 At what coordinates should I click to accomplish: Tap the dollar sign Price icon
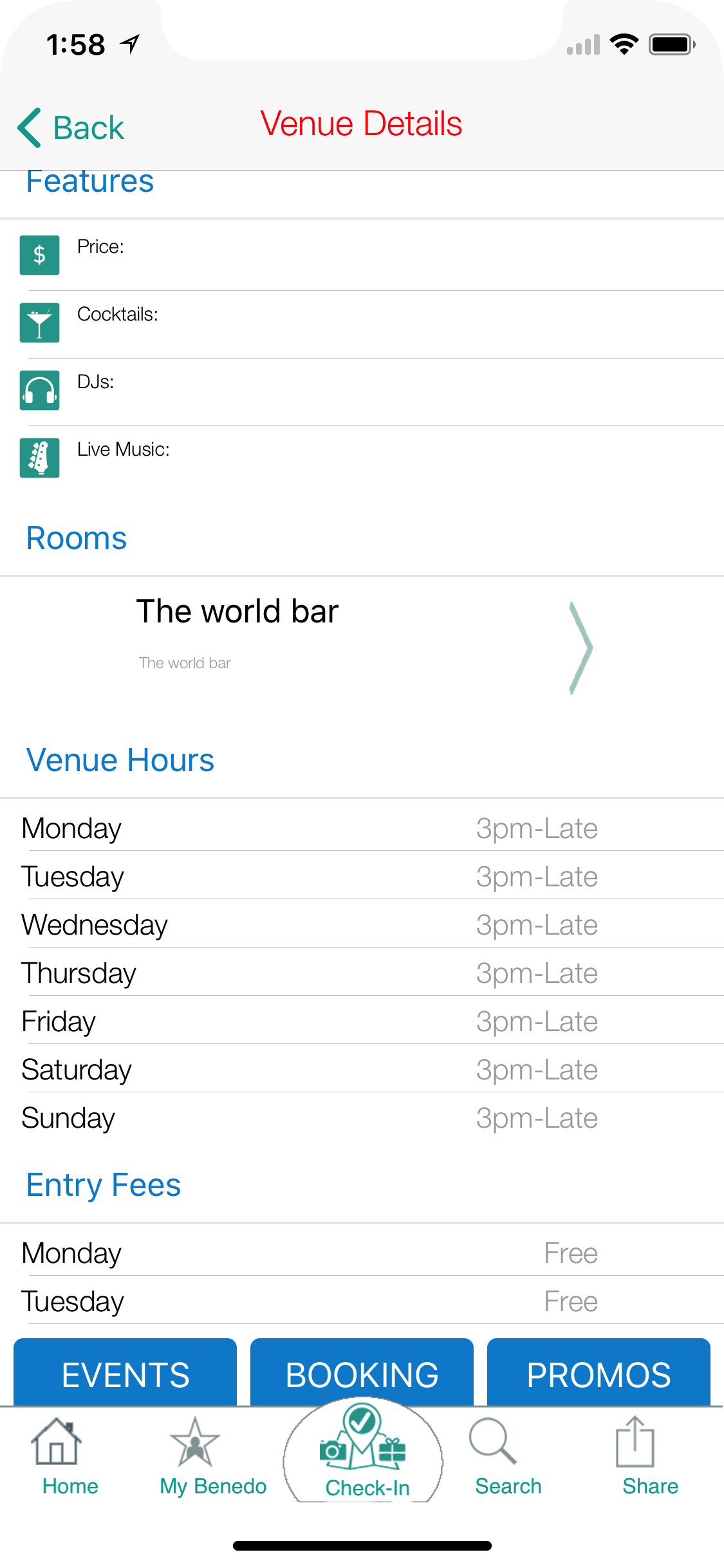[x=39, y=256]
